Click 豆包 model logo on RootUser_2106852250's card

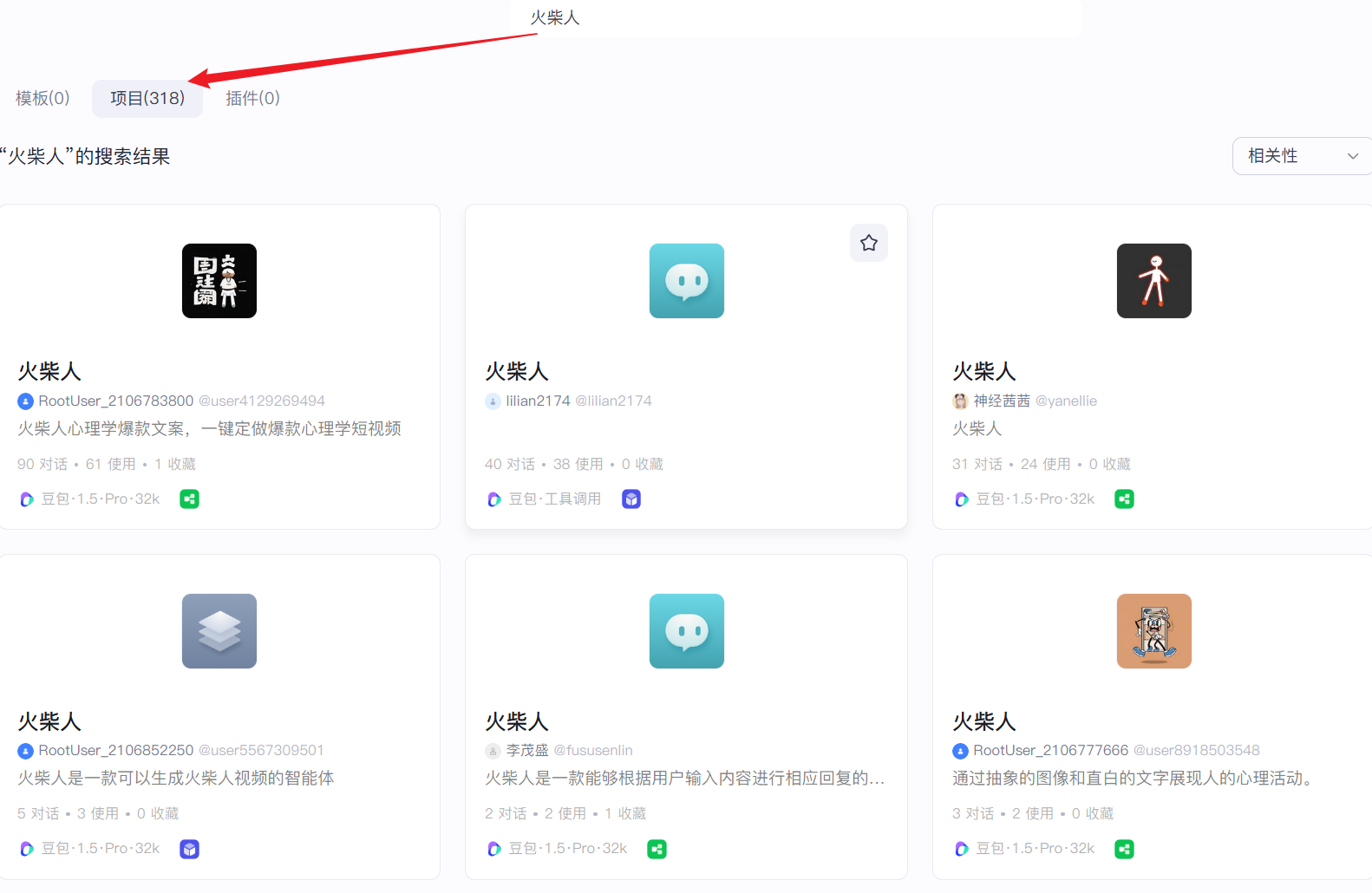26,849
